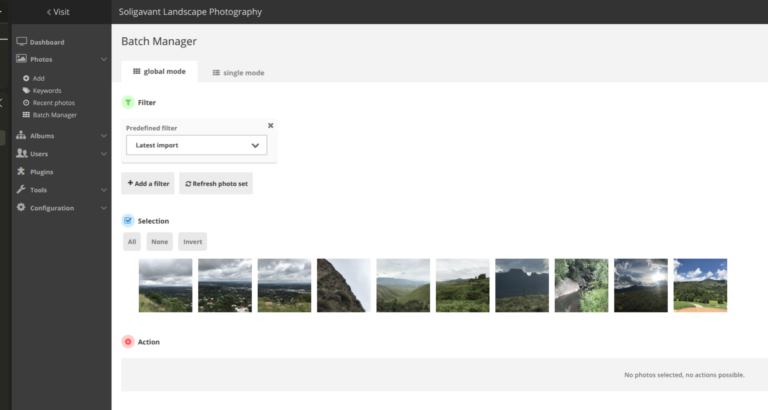Screen dimensions: 768x410
Task: Select the first cloudy city overlook thumbnail
Action: click(x=166, y=285)
